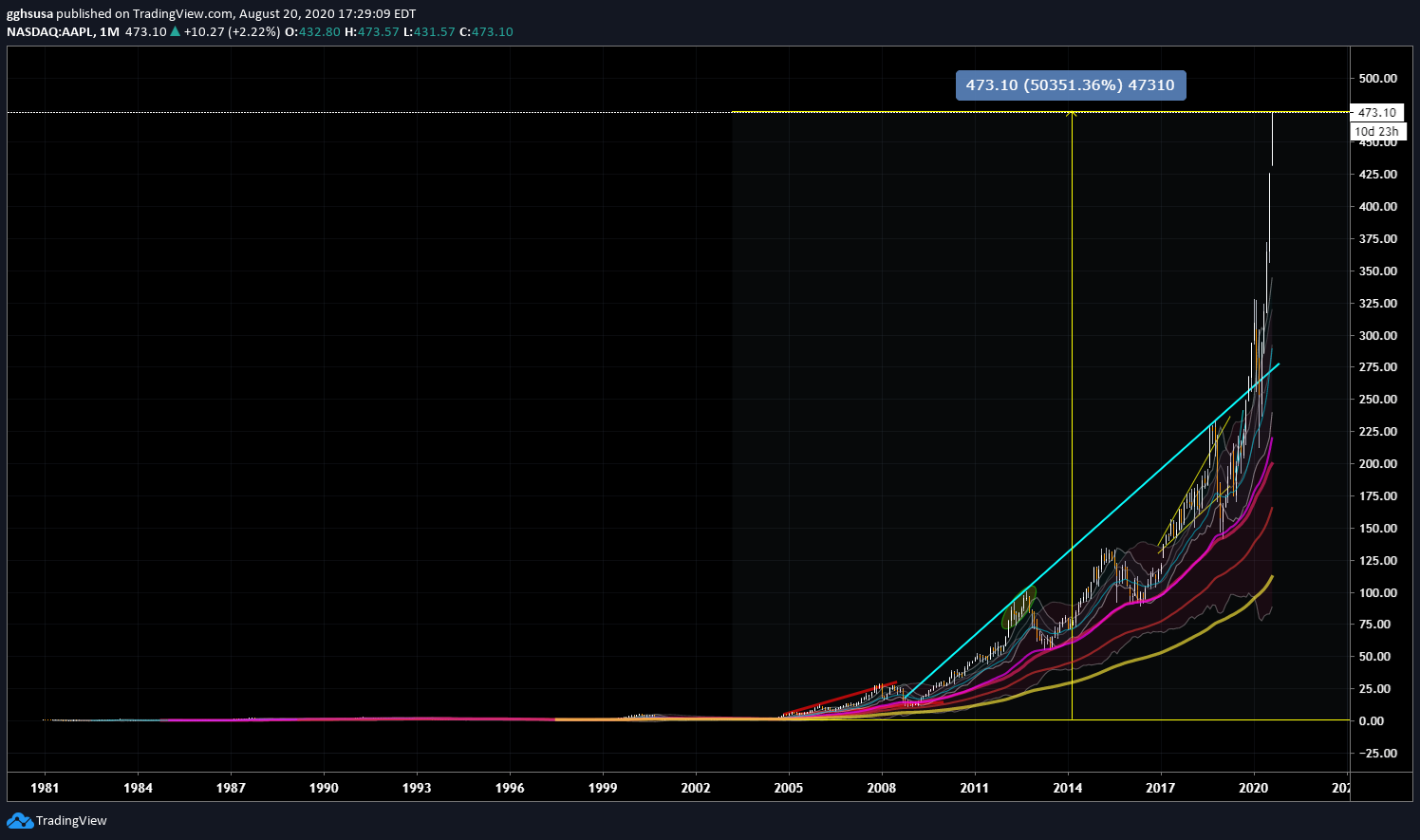
Task: Click the 1993 label on time axis
Action: click(x=417, y=788)
